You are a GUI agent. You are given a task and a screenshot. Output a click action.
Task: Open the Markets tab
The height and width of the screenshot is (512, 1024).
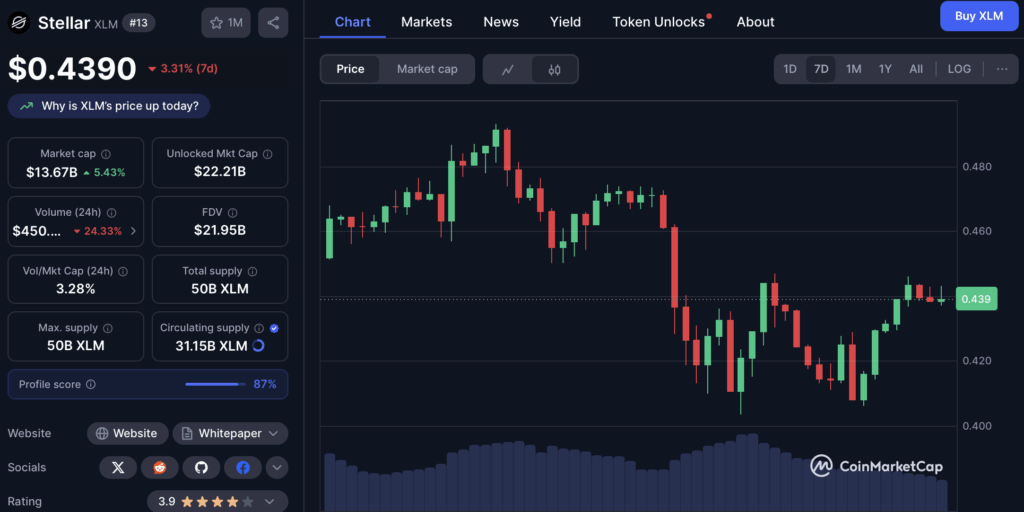click(426, 22)
